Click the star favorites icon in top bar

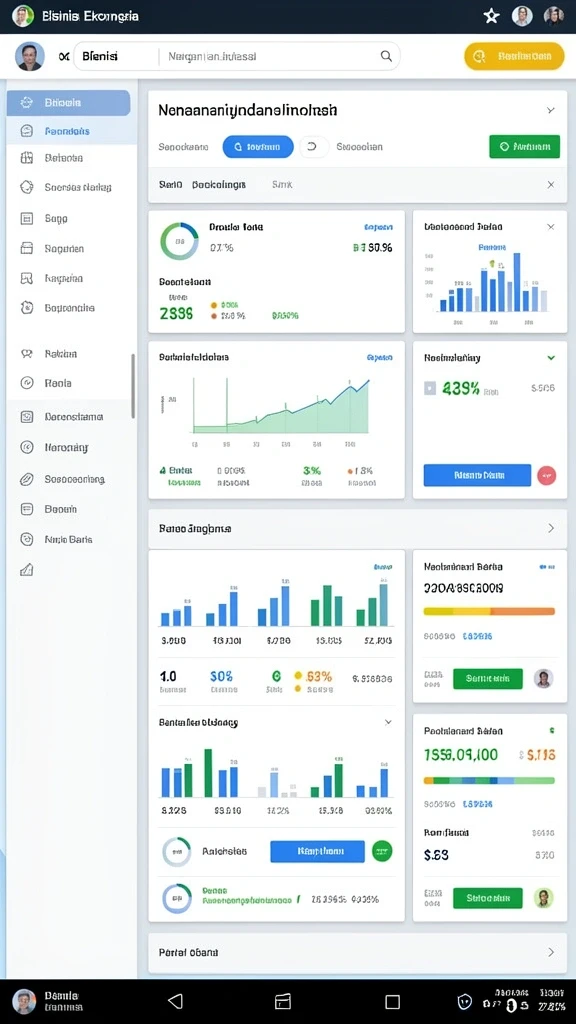coord(491,16)
